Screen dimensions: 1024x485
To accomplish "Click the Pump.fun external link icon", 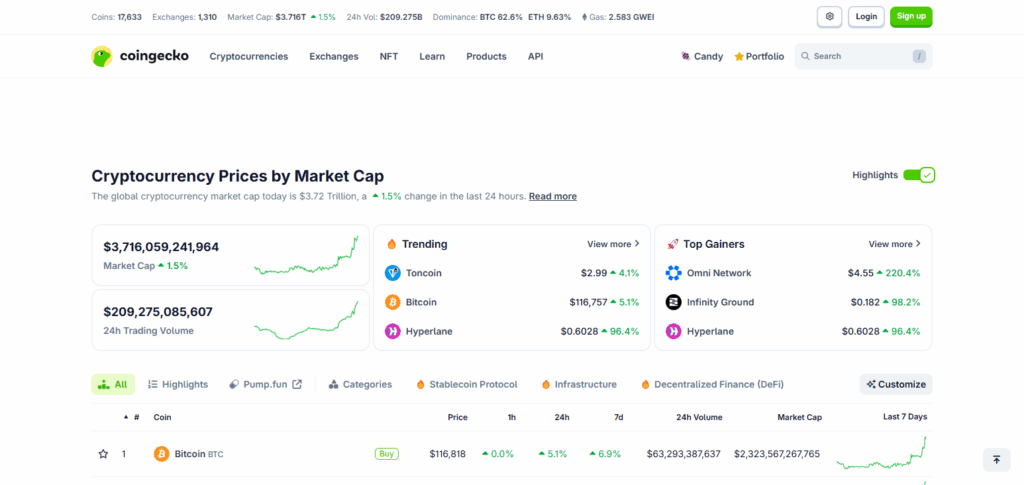I will tap(297, 384).
